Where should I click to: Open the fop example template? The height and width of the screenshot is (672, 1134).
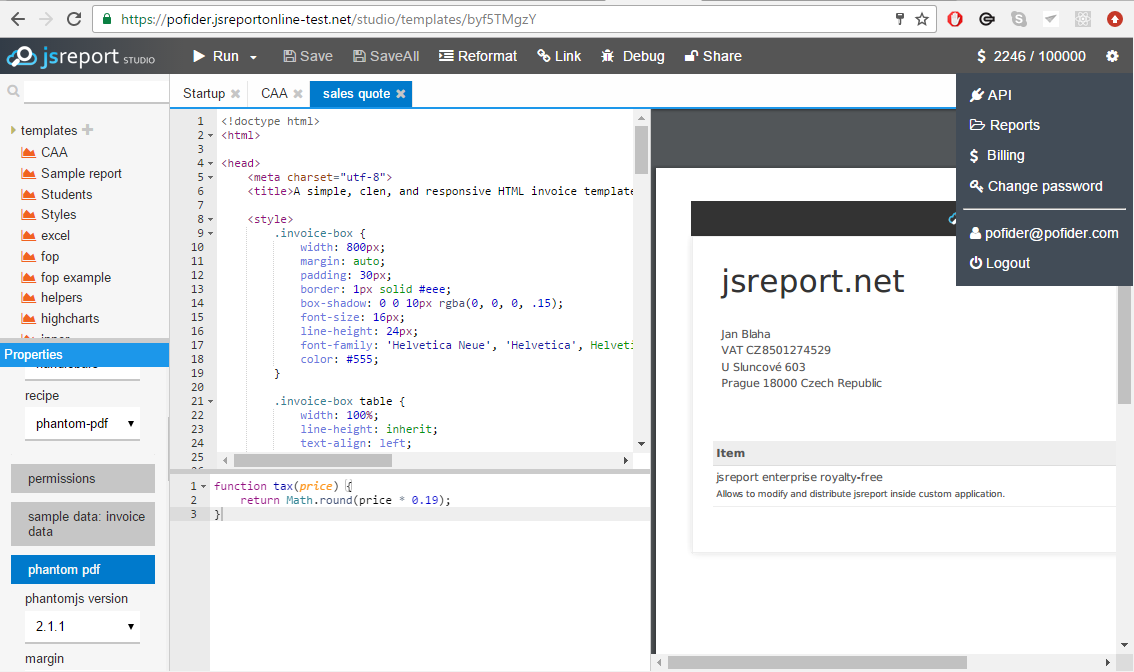pos(76,278)
